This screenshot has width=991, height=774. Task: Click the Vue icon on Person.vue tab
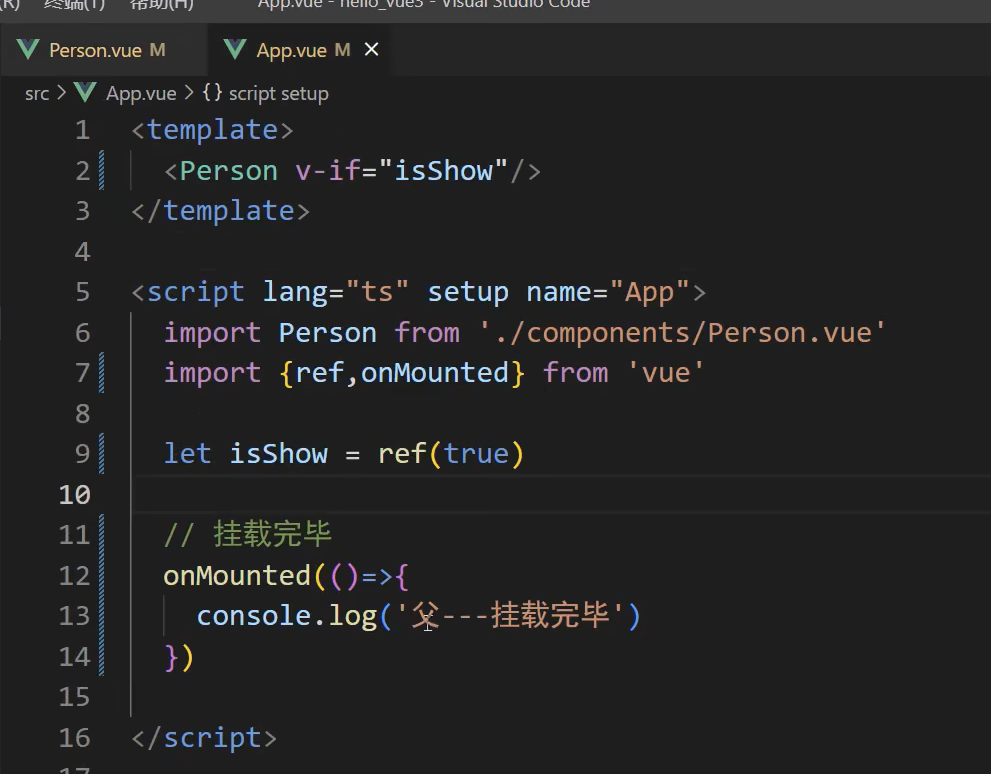(x=28, y=49)
